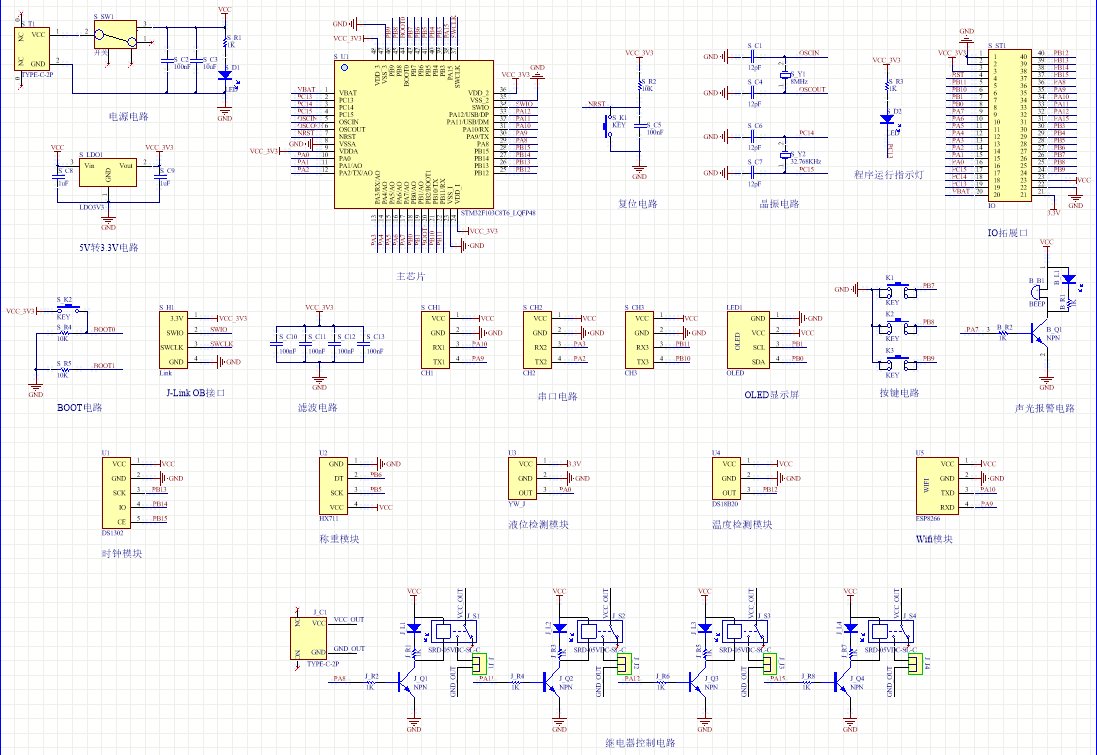Select the B_L1 alarm LED symbol
Image resolution: width=1097 pixels, height=755 pixels.
1068,278
